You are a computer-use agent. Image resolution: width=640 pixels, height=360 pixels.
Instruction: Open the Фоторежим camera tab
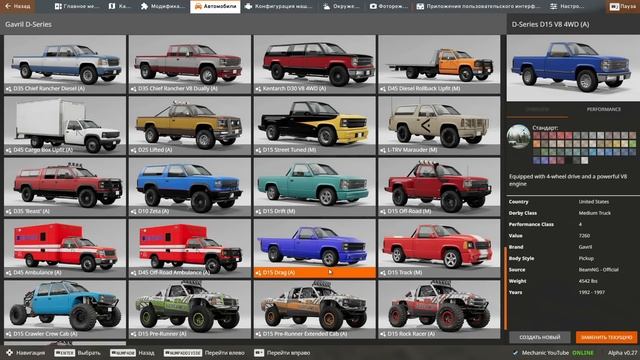389,6
